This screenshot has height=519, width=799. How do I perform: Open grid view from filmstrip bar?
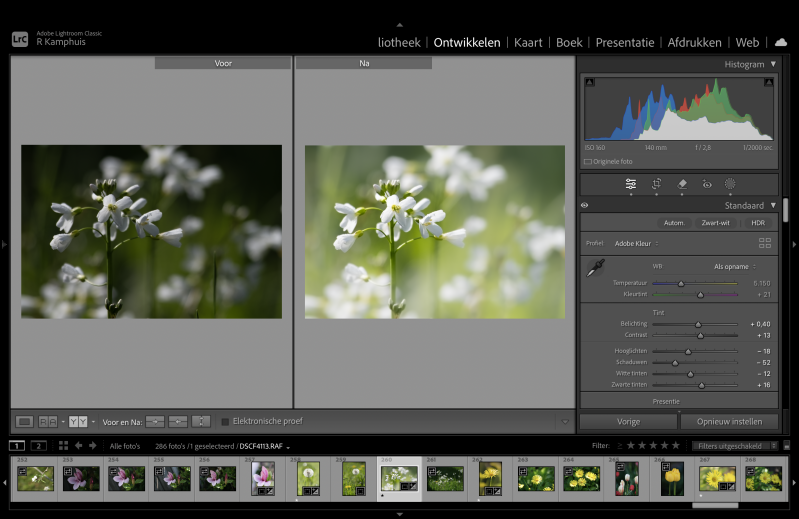(x=63, y=446)
